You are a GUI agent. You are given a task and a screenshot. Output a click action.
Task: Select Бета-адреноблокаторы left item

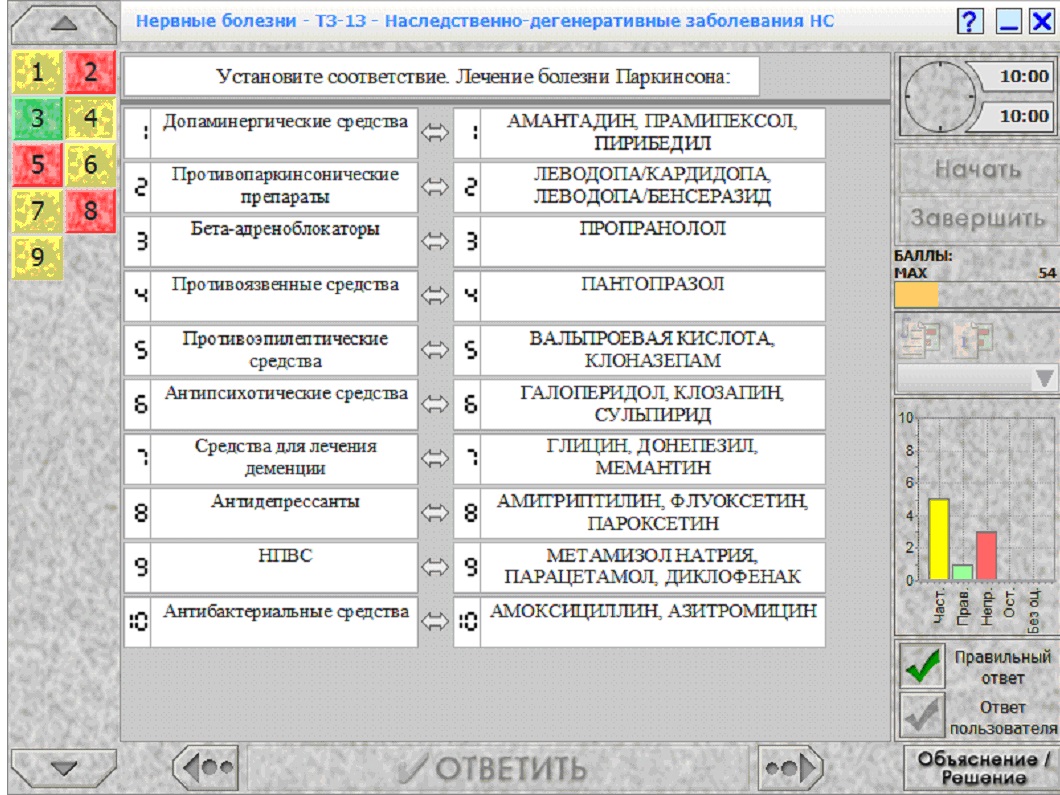[271, 241]
